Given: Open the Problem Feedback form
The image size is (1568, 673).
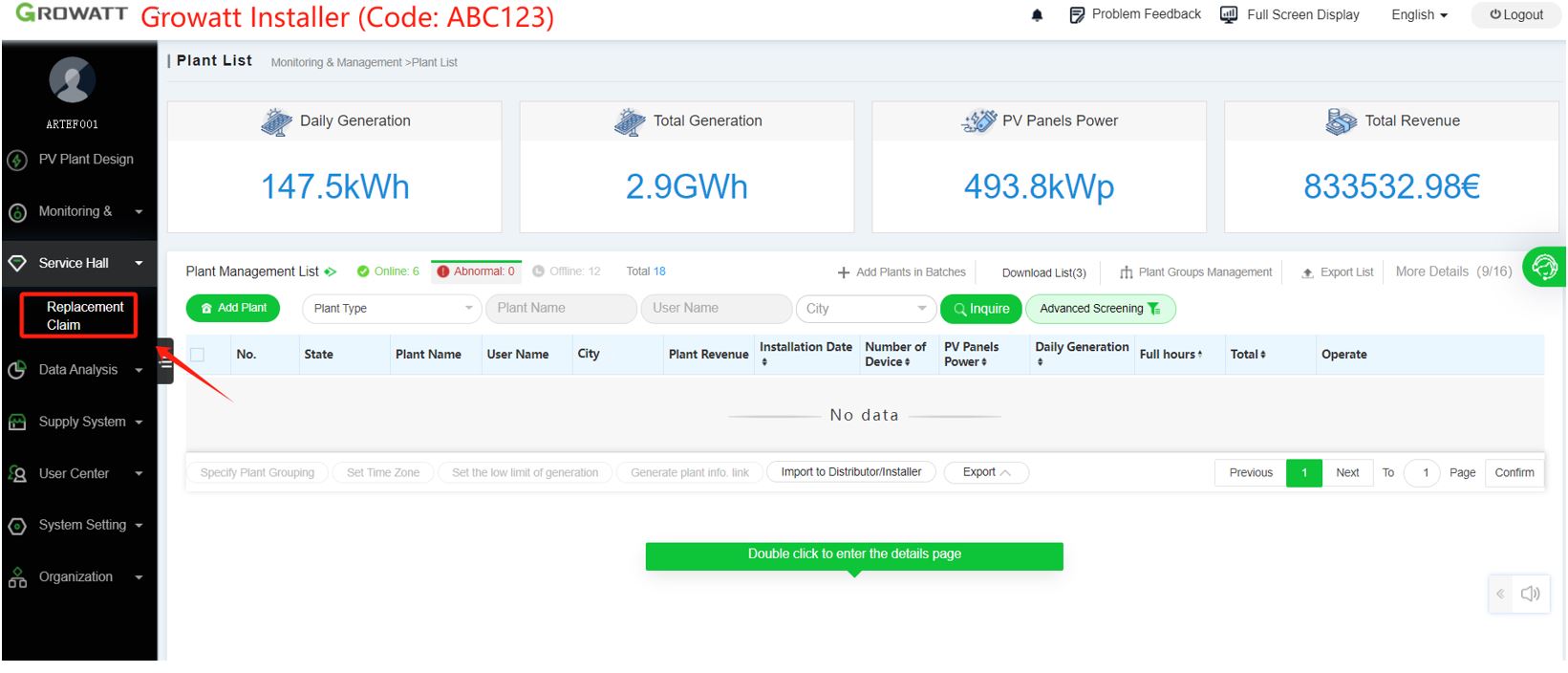Looking at the screenshot, I should pos(1134,14).
